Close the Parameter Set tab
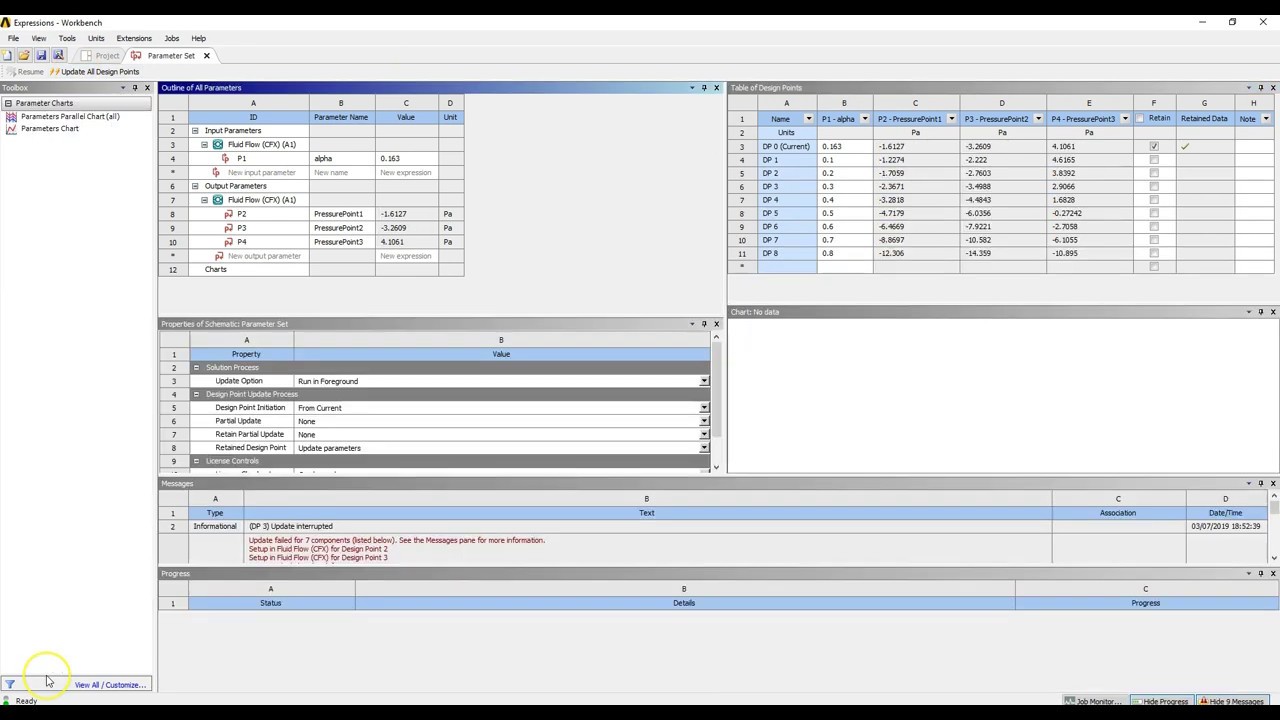 click(x=206, y=56)
